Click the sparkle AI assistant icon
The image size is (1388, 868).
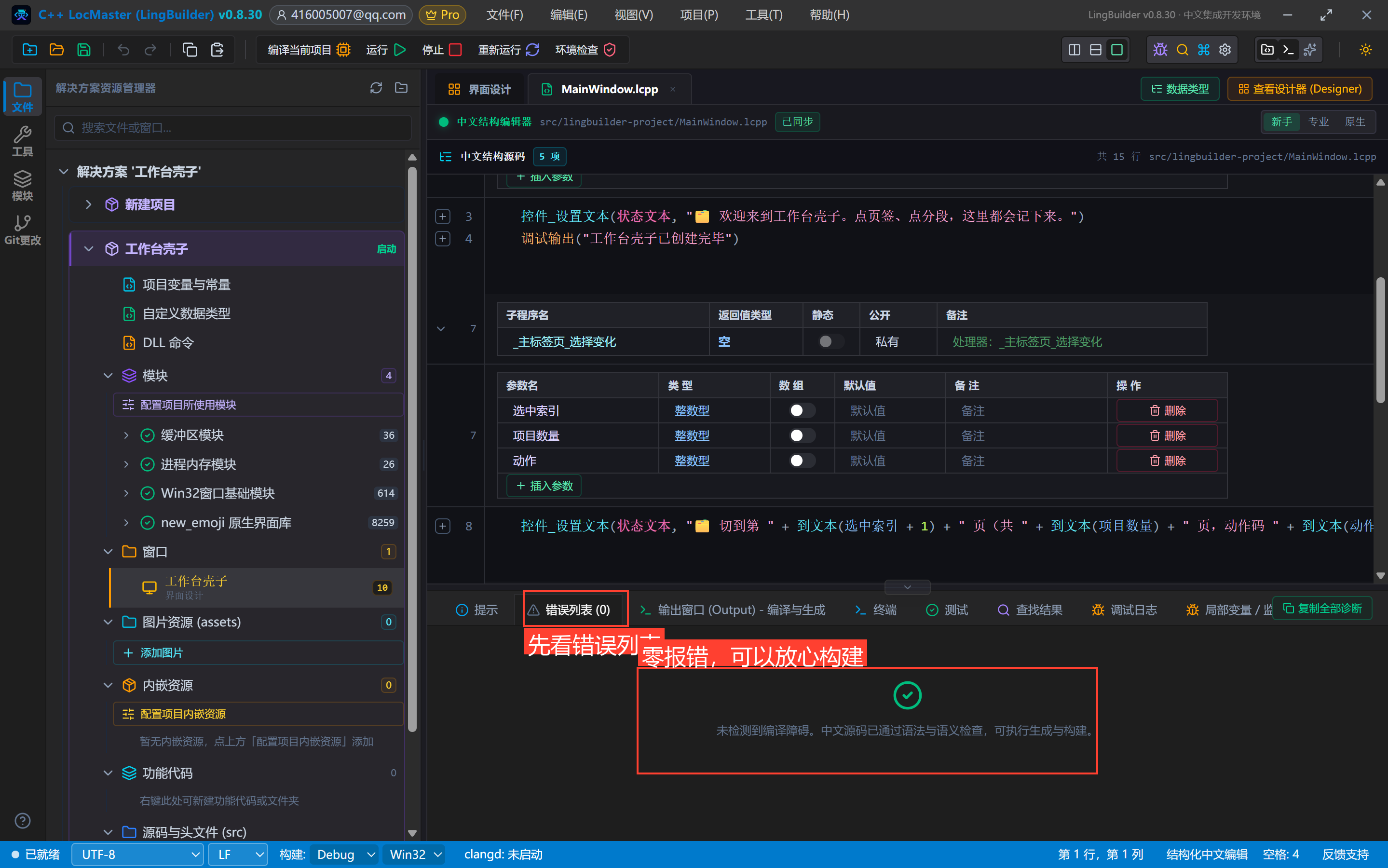[x=1310, y=49]
